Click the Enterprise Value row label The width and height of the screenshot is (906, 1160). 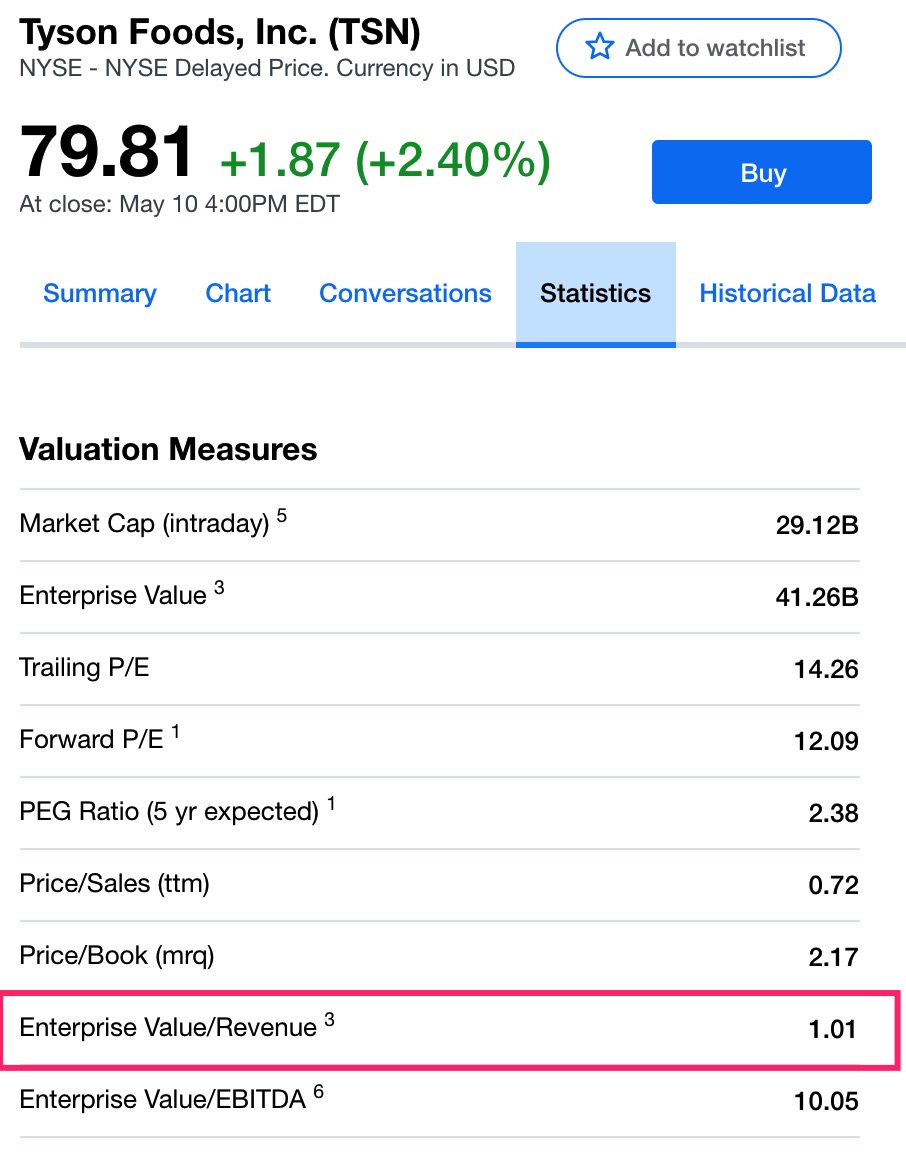point(112,596)
